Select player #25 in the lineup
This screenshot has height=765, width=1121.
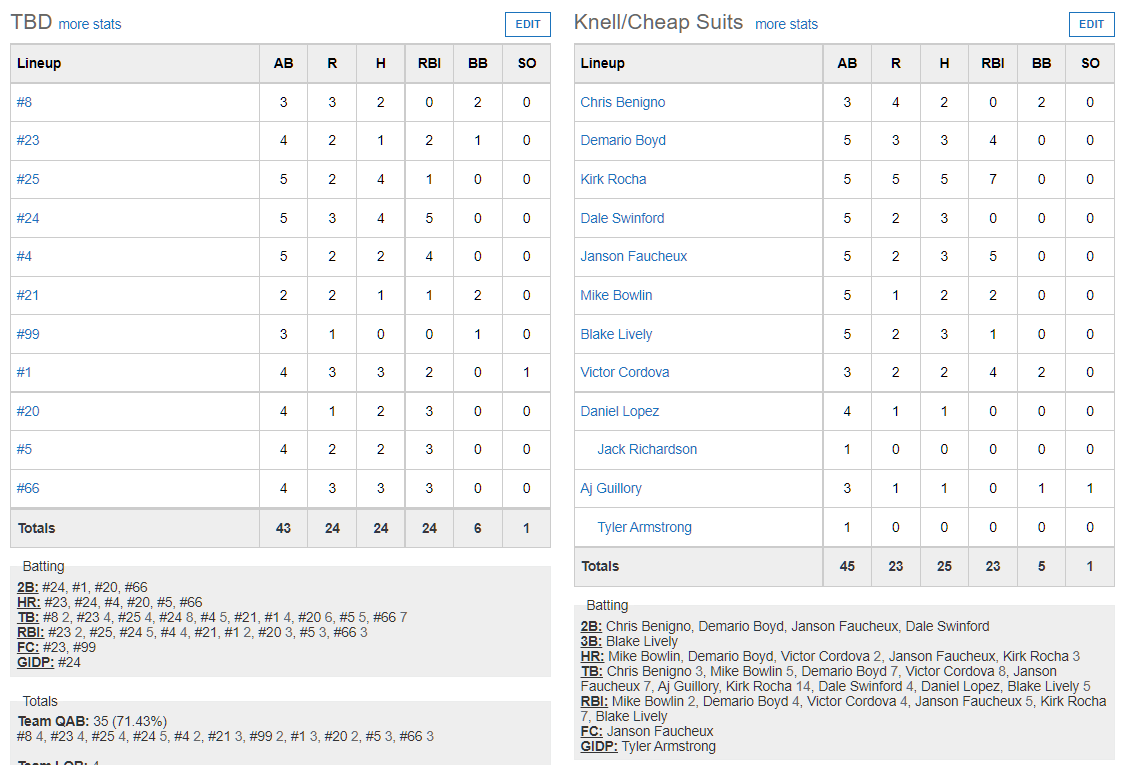coord(28,179)
